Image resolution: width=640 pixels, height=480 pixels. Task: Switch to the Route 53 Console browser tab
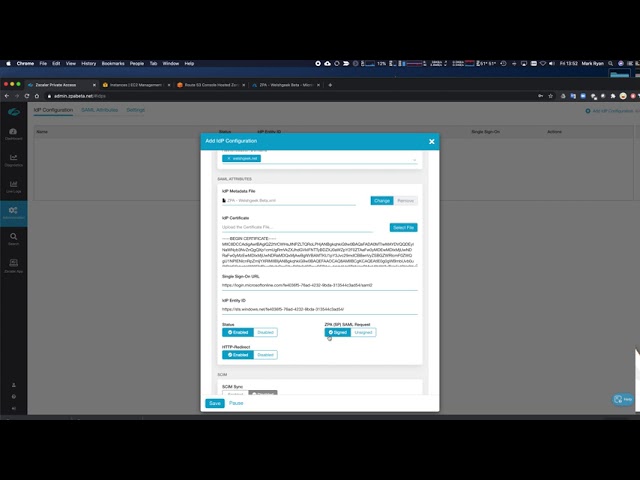click(211, 85)
